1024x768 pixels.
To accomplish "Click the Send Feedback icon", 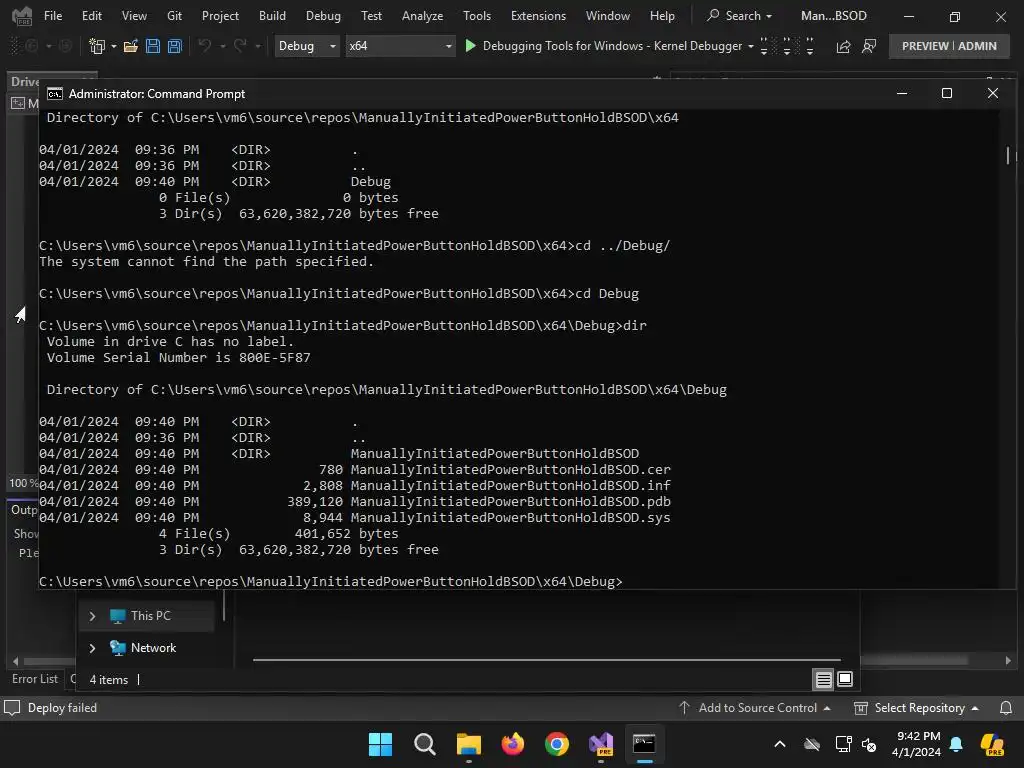I will pos(869,46).
